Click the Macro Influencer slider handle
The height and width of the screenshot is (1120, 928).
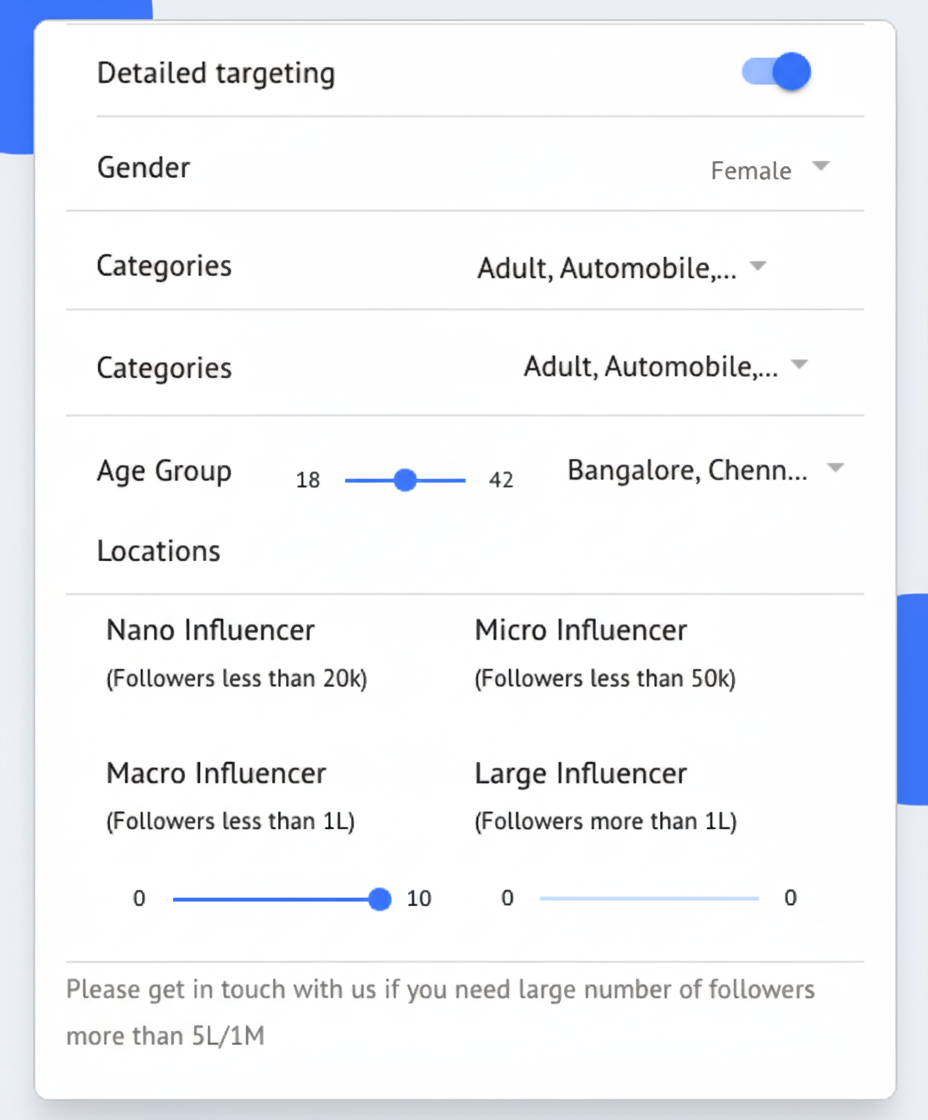click(x=379, y=899)
